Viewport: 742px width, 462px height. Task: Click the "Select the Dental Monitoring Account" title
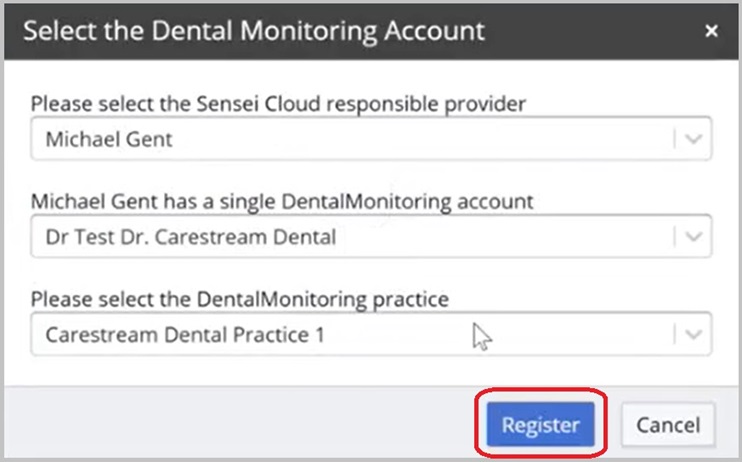point(254,30)
